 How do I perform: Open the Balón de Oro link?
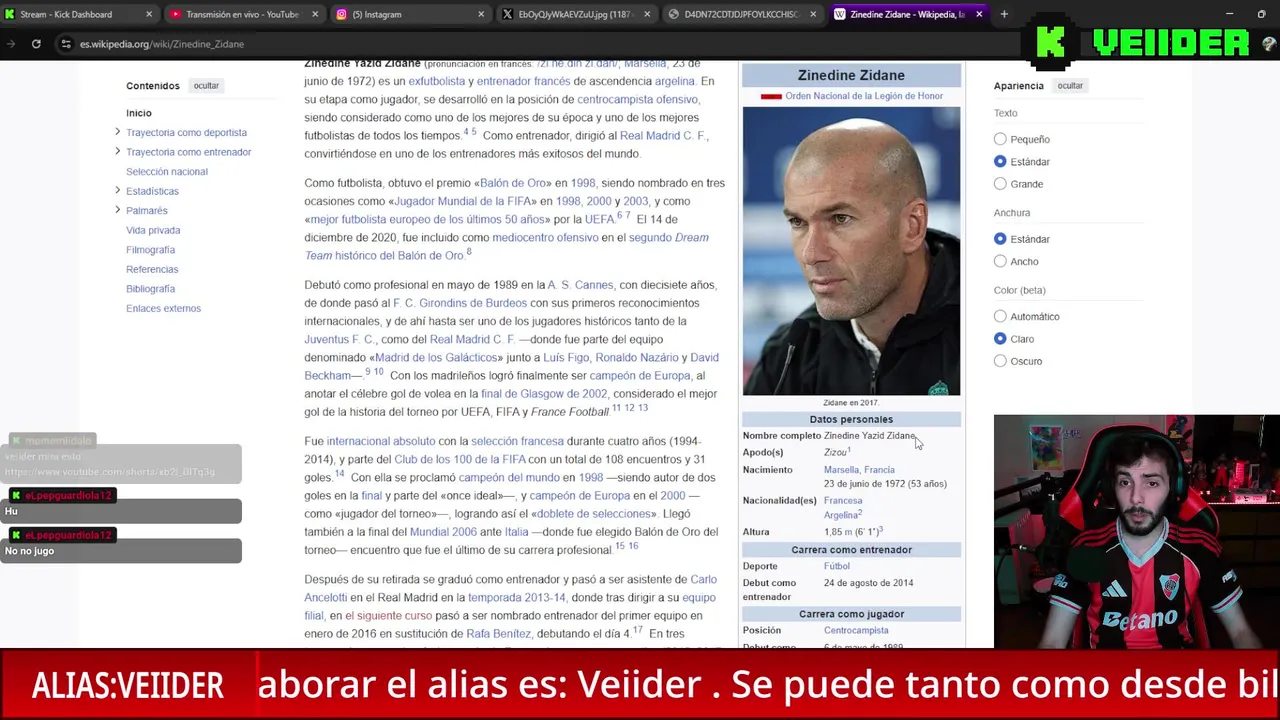pyautogui.click(x=513, y=183)
